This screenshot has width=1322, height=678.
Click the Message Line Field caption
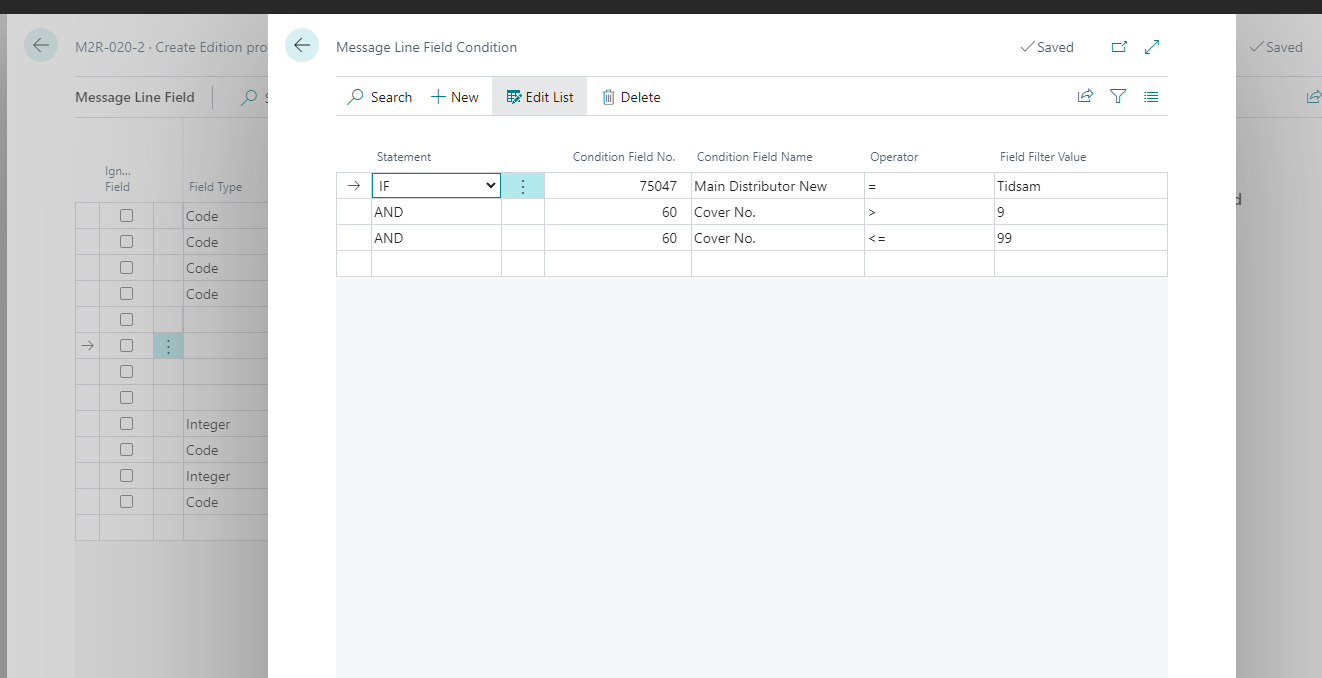pos(135,96)
